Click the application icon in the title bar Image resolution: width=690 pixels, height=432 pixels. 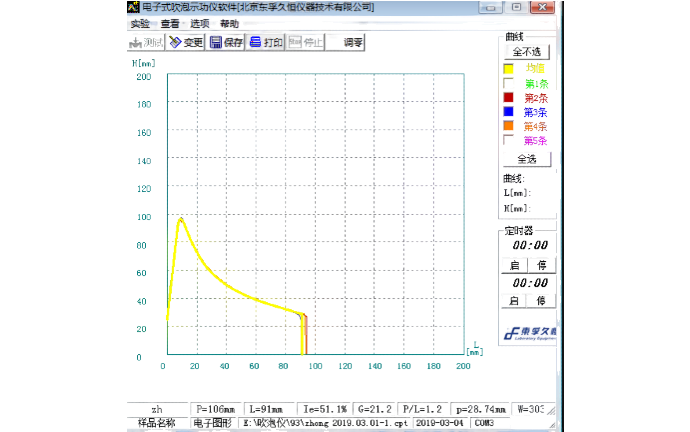[134, 7]
